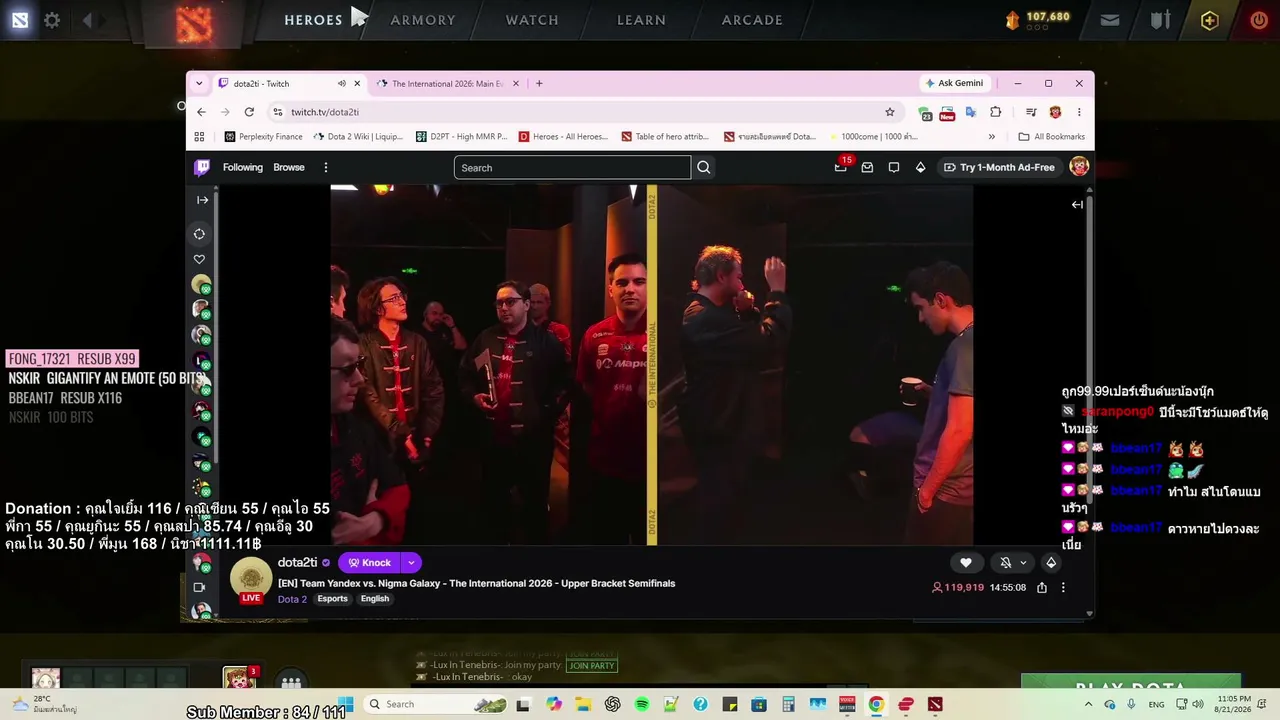This screenshot has height=720, width=1280.
Task: Open Dota 2 mail inbox icon
Action: 1110,20
